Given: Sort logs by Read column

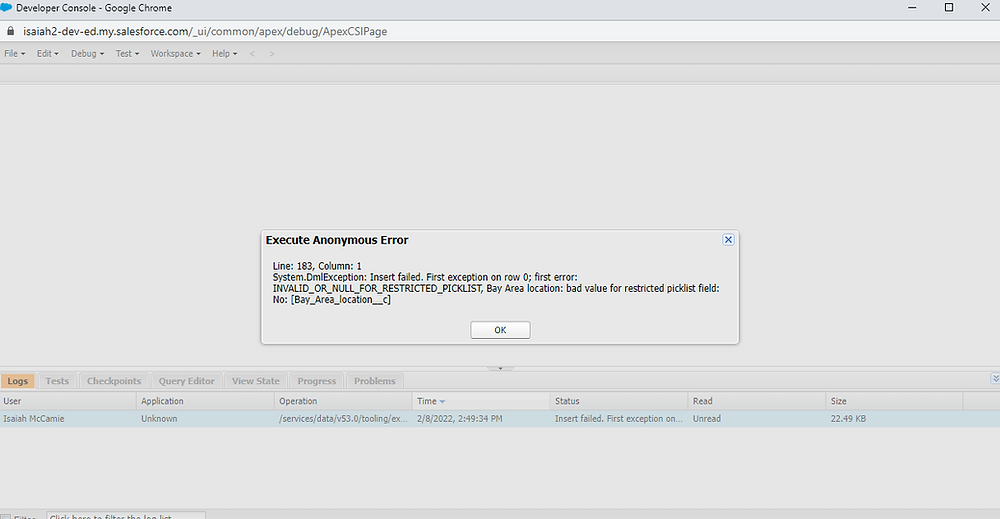Looking at the screenshot, I should point(756,401).
